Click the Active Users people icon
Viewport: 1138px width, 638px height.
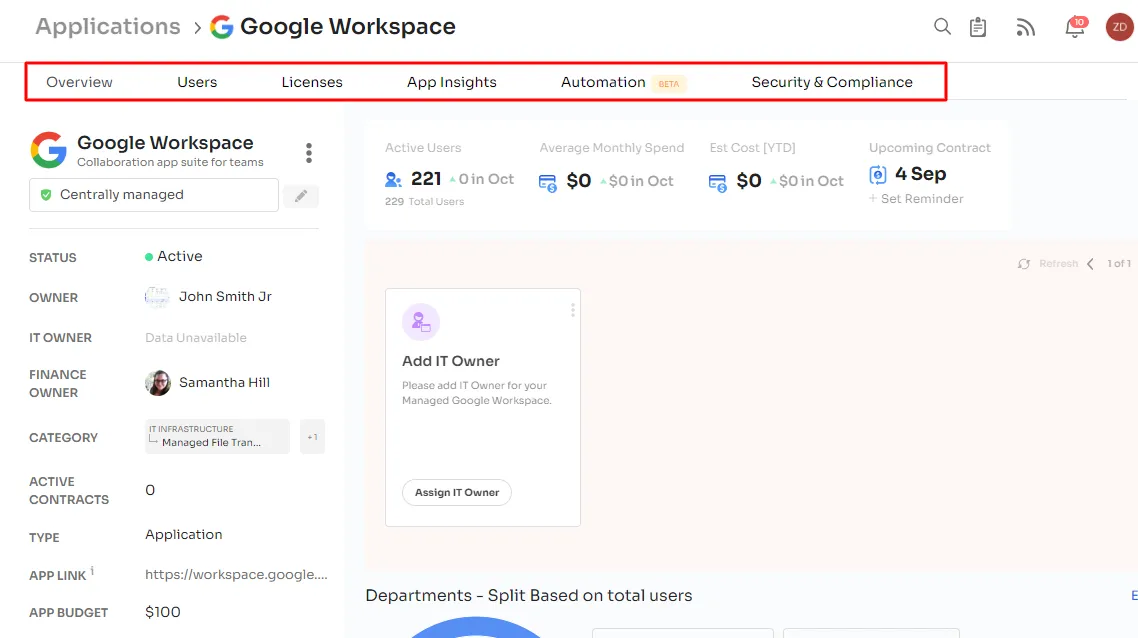pyautogui.click(x=393, y=179)
